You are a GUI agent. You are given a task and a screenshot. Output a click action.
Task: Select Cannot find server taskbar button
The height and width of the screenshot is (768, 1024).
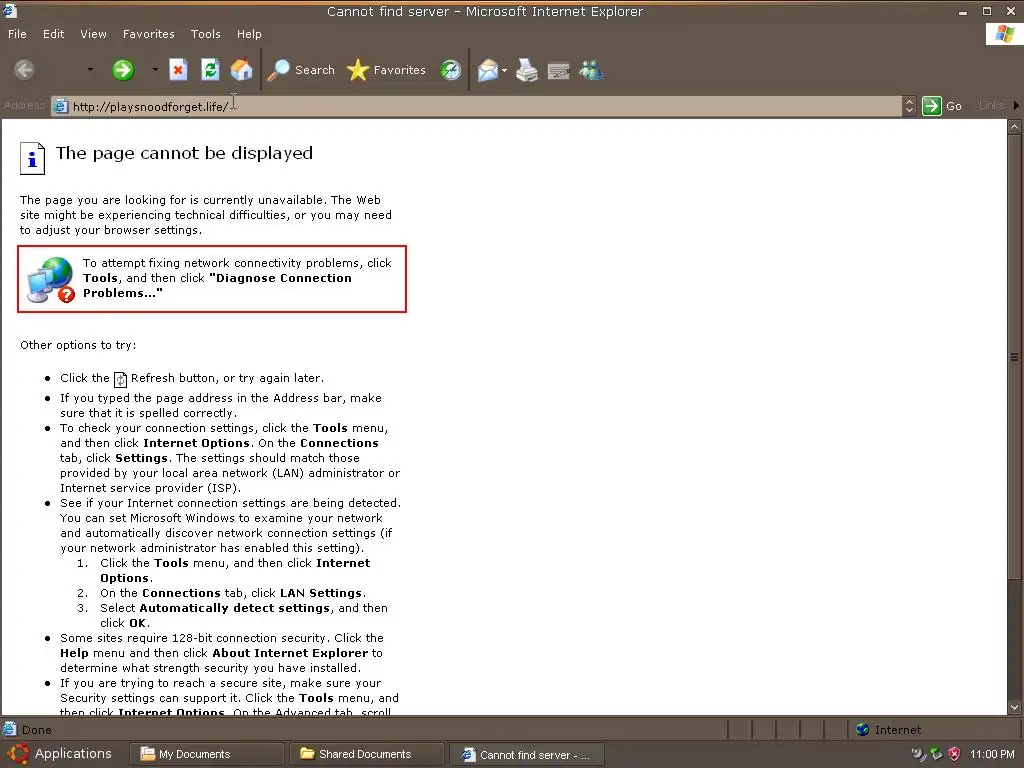(526, 755)
